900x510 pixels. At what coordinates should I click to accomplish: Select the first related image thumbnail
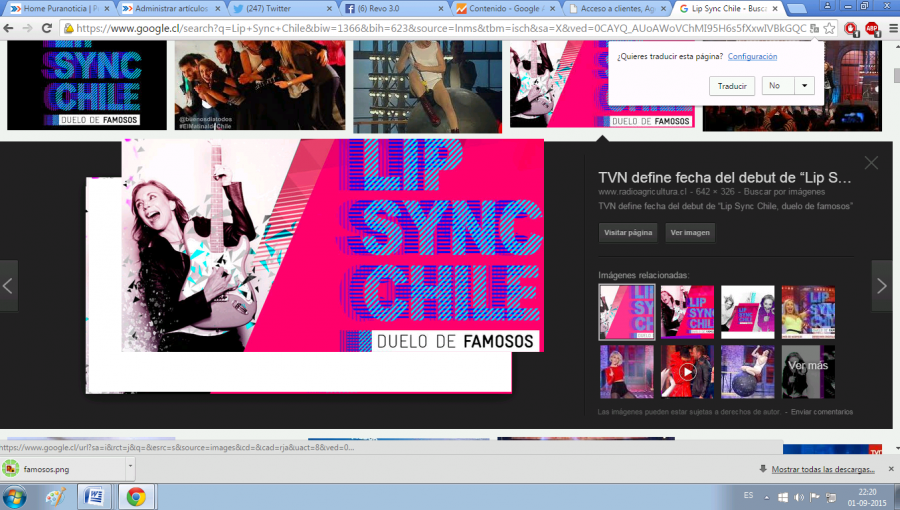[x=627, y=312]
